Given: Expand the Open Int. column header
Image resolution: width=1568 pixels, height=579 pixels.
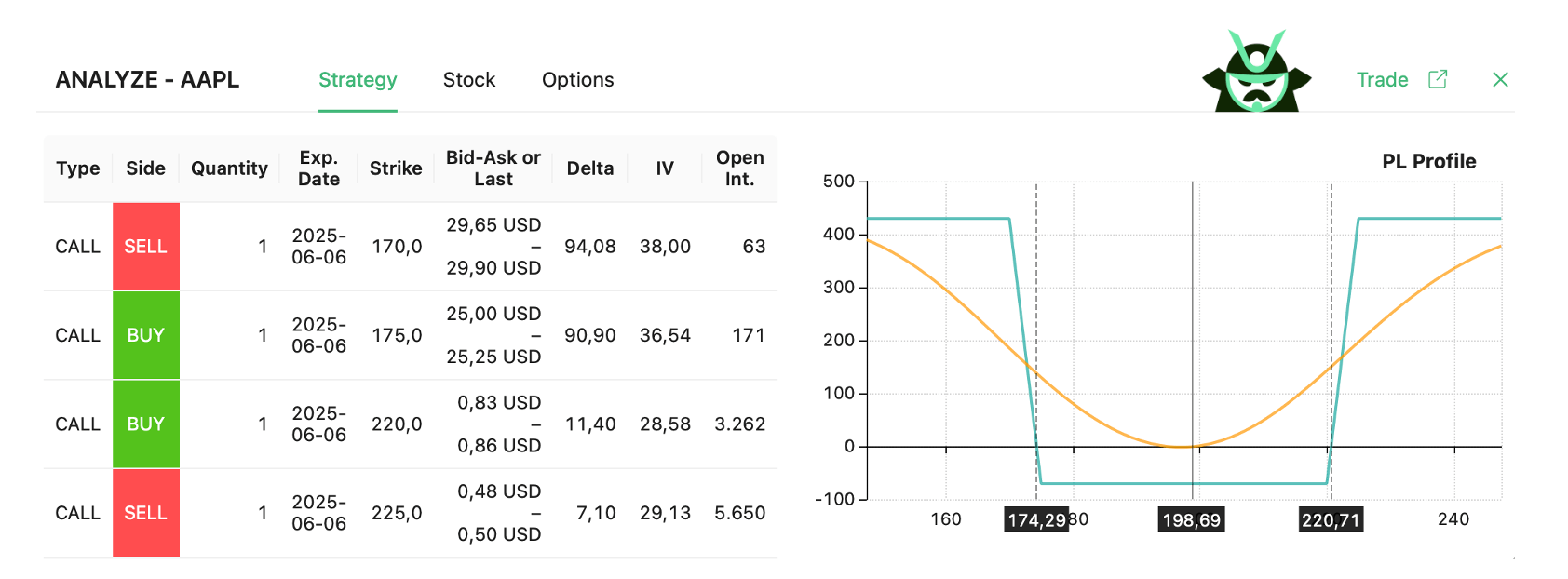Looking at the screenshot, I should tap(738, 168).
